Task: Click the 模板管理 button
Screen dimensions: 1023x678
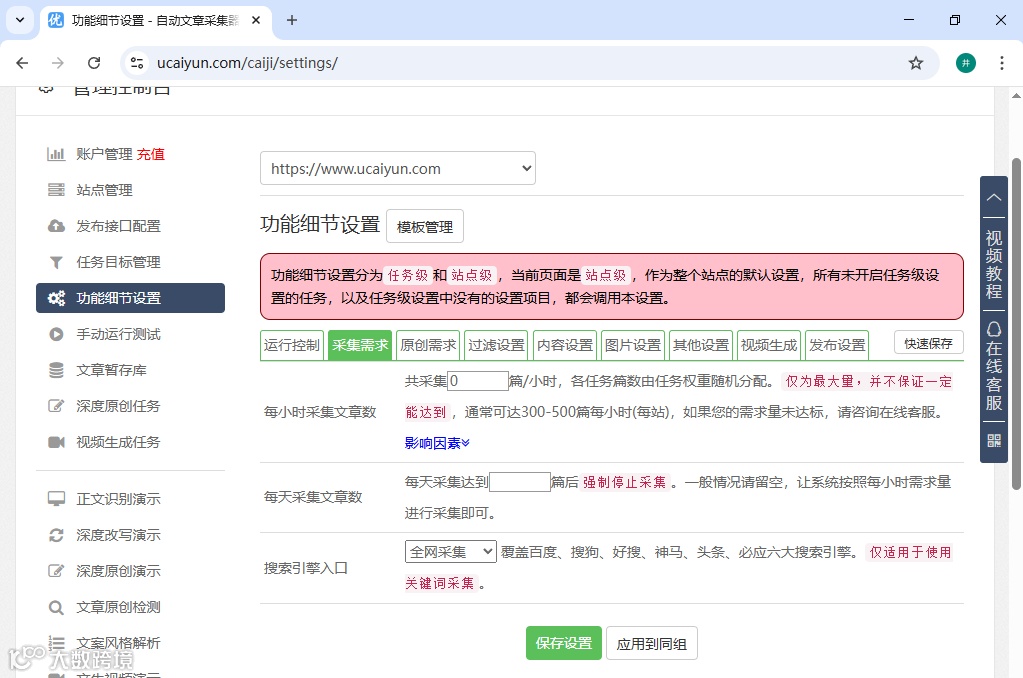Action: click(425, 226)
